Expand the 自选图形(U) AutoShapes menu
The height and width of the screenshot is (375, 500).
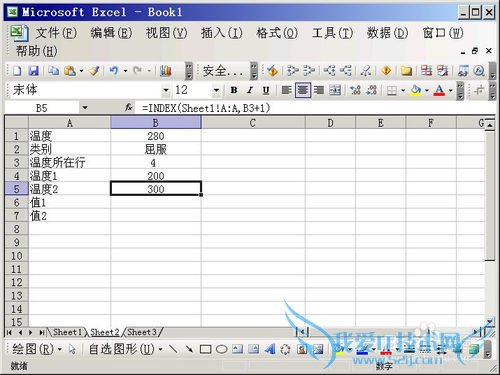125,349
